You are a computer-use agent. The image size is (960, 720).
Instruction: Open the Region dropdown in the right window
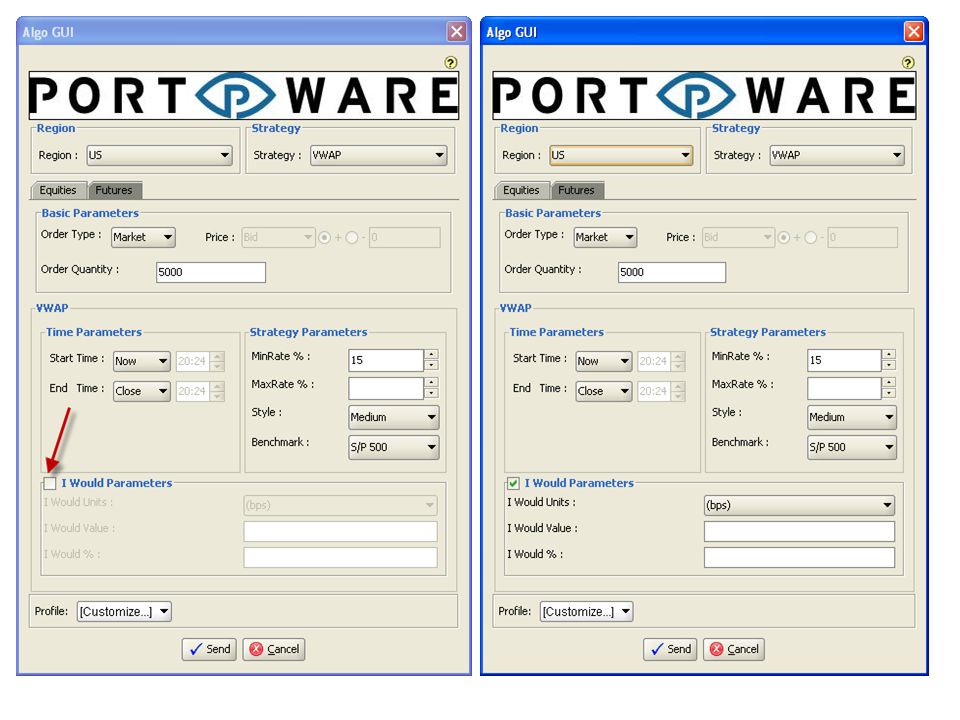coord(621,156)
